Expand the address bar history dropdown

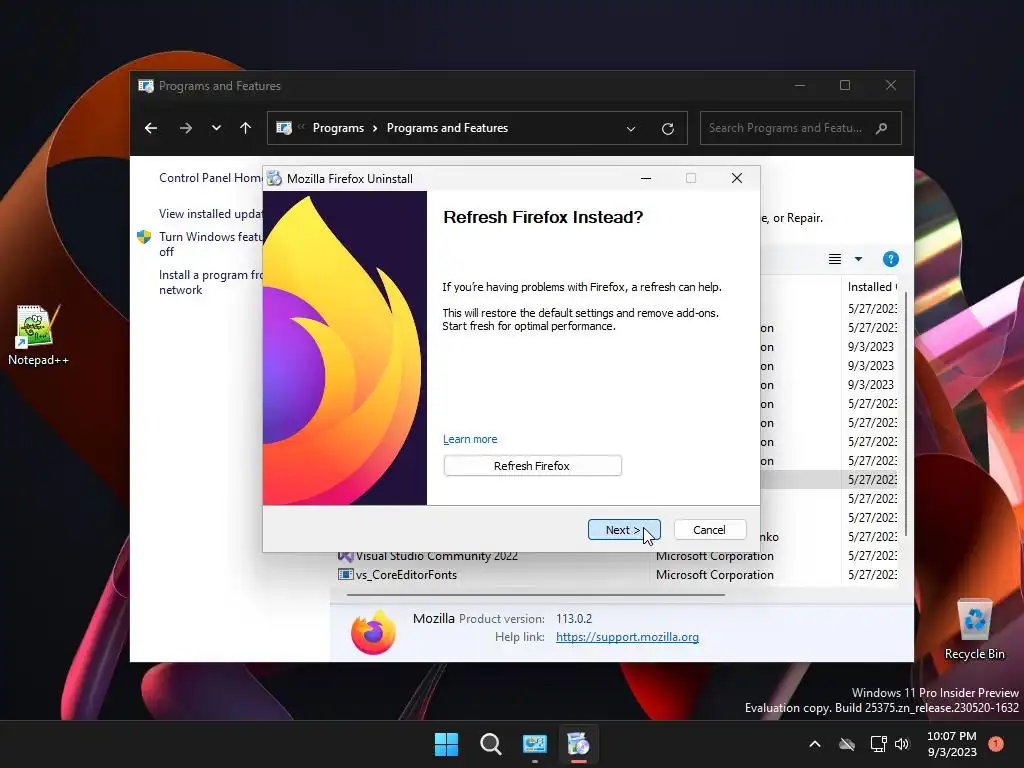point(631,129)
